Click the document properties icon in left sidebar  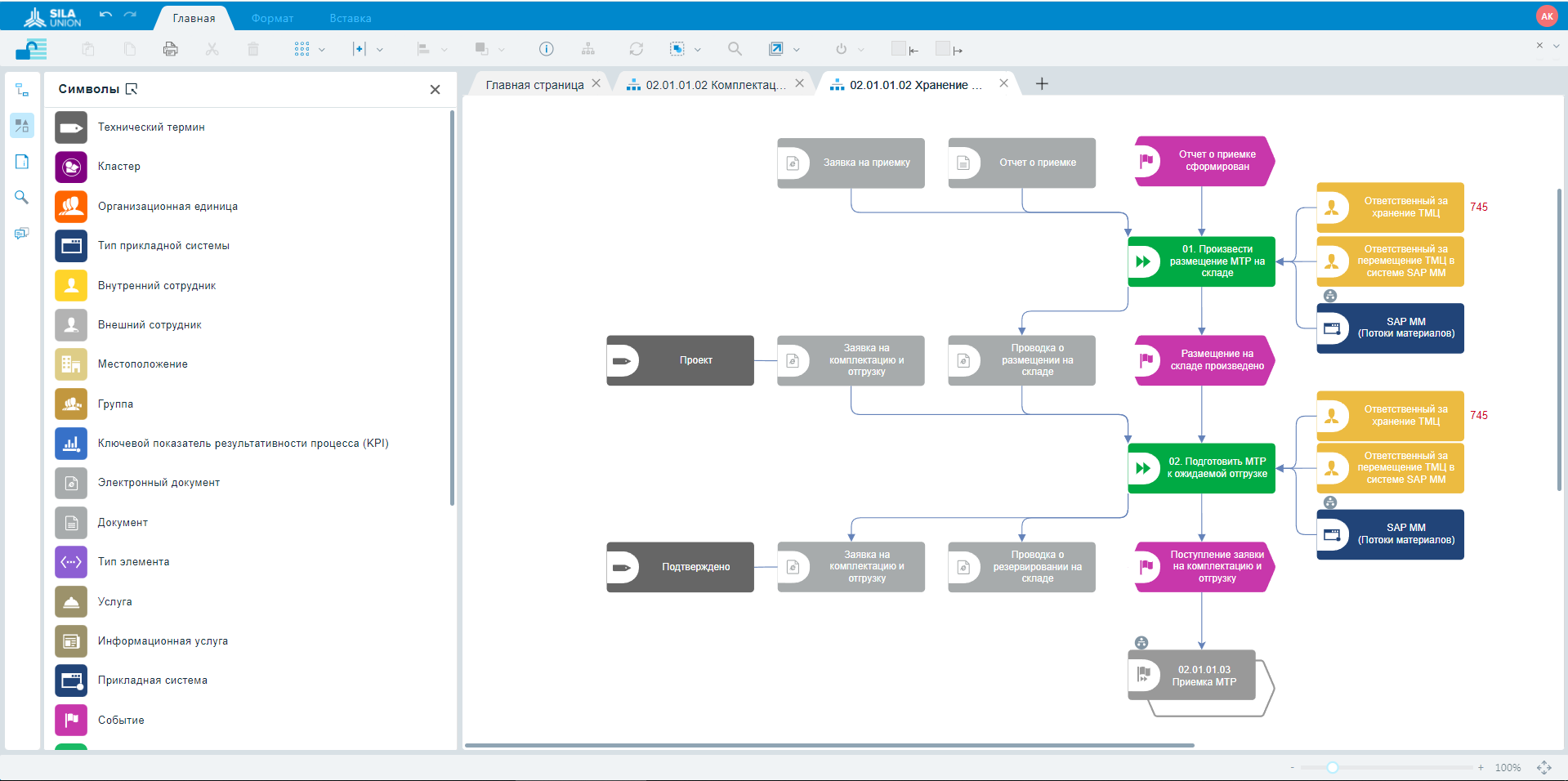click(22, 162)
